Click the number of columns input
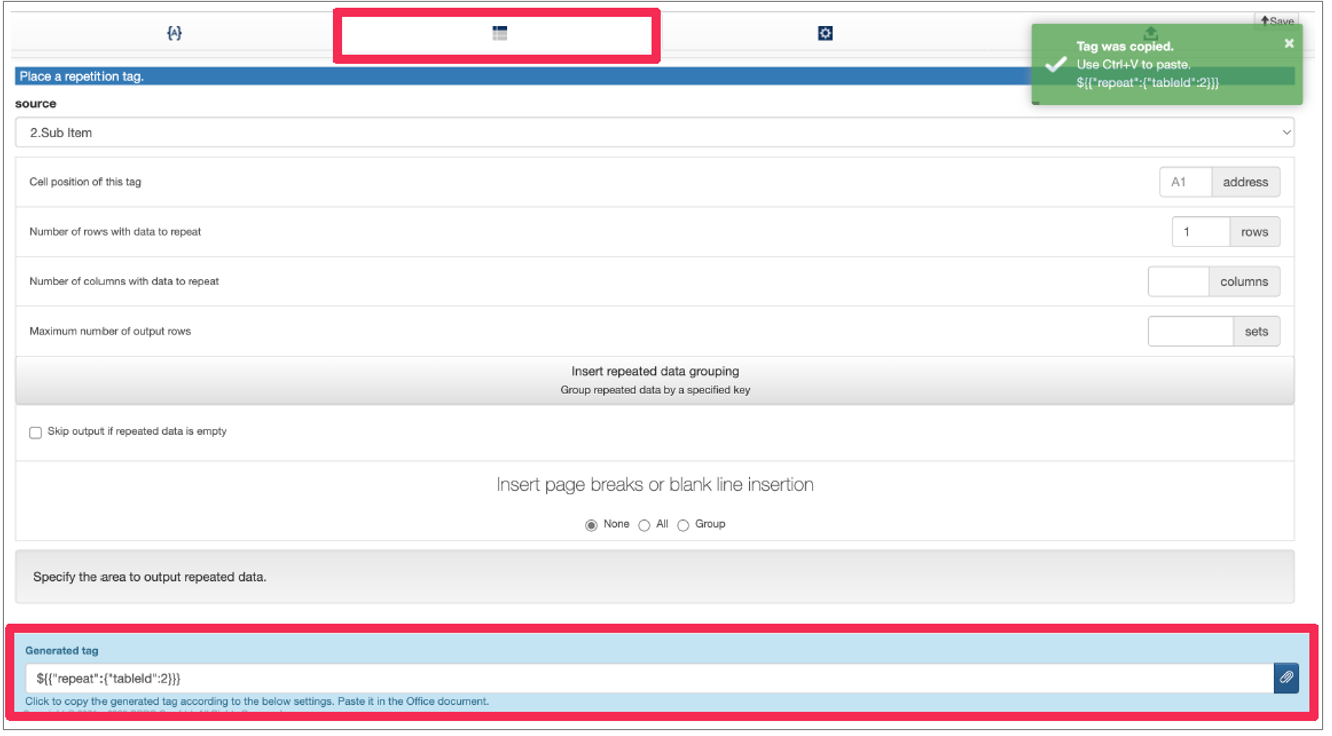 [1178, 282]
